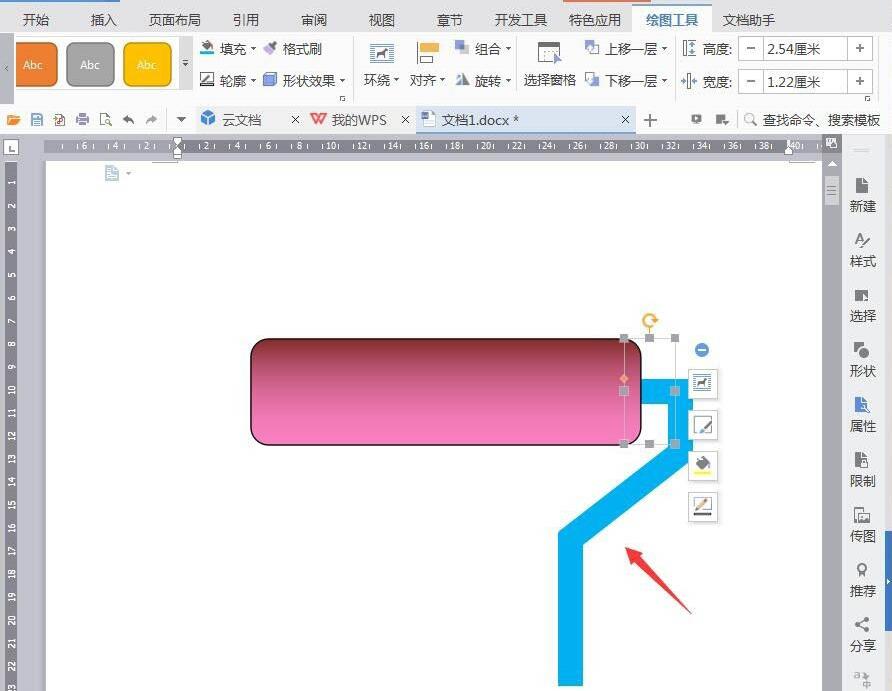The width and height of the screenshot is (892, 691).
Task: Open the 分享 sidebar panel
Action: 862,635
